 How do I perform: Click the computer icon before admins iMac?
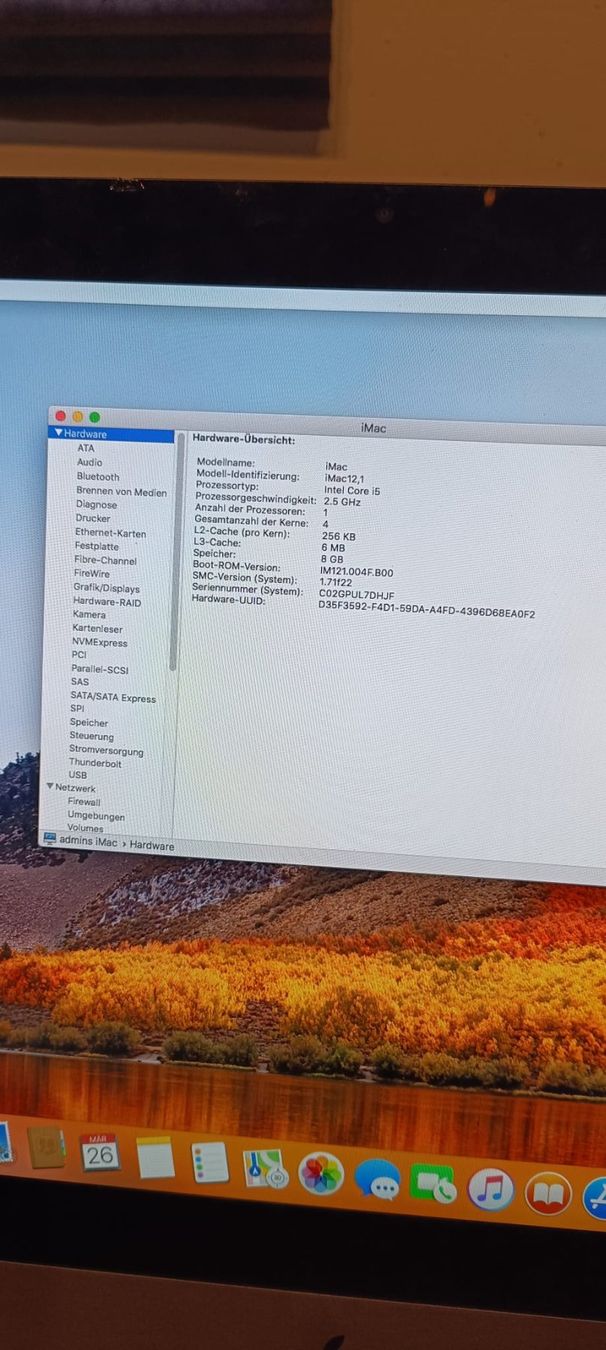coord(50,839)
